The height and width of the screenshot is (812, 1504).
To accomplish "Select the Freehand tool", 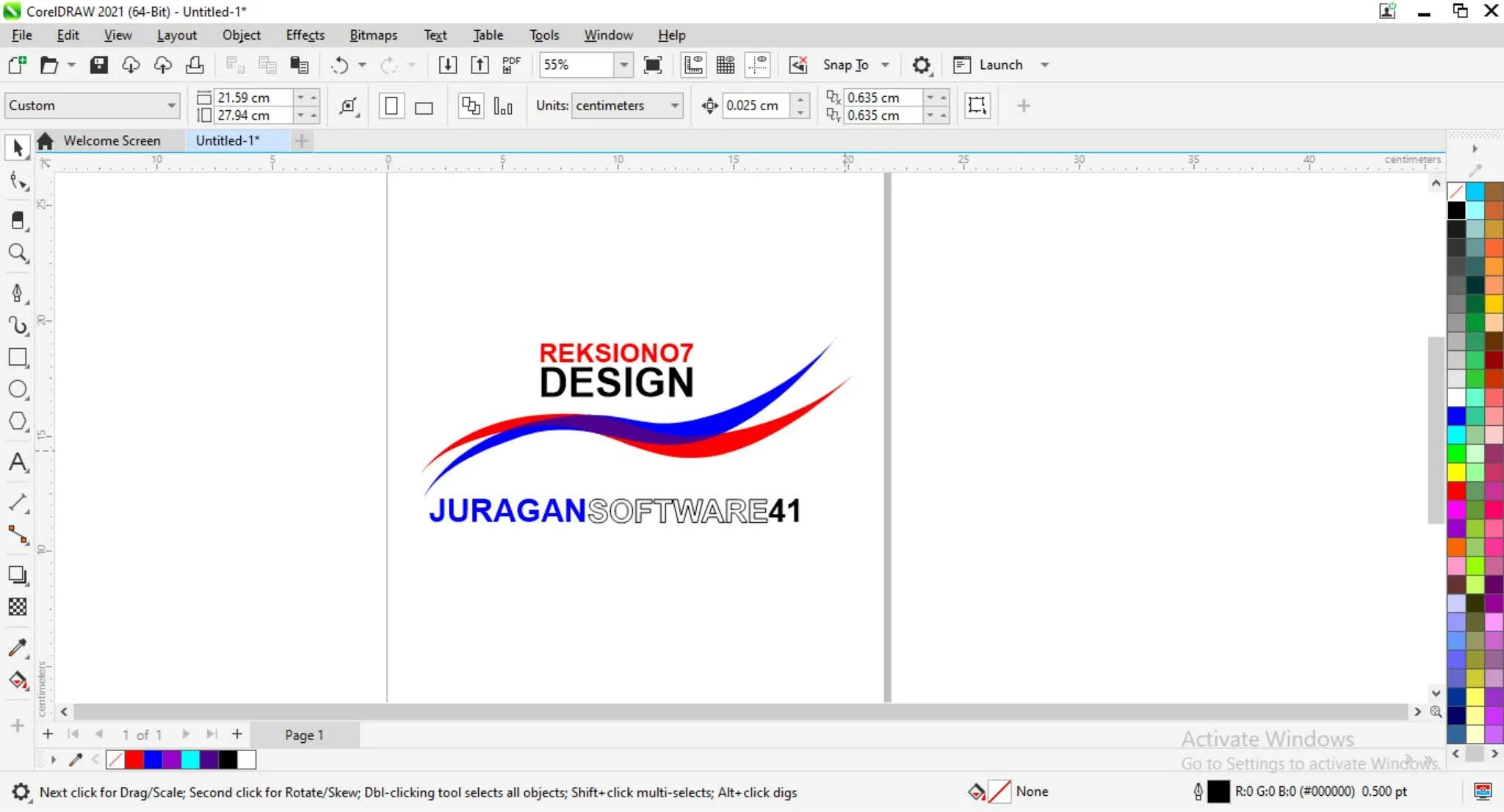I will coord(18,293).
